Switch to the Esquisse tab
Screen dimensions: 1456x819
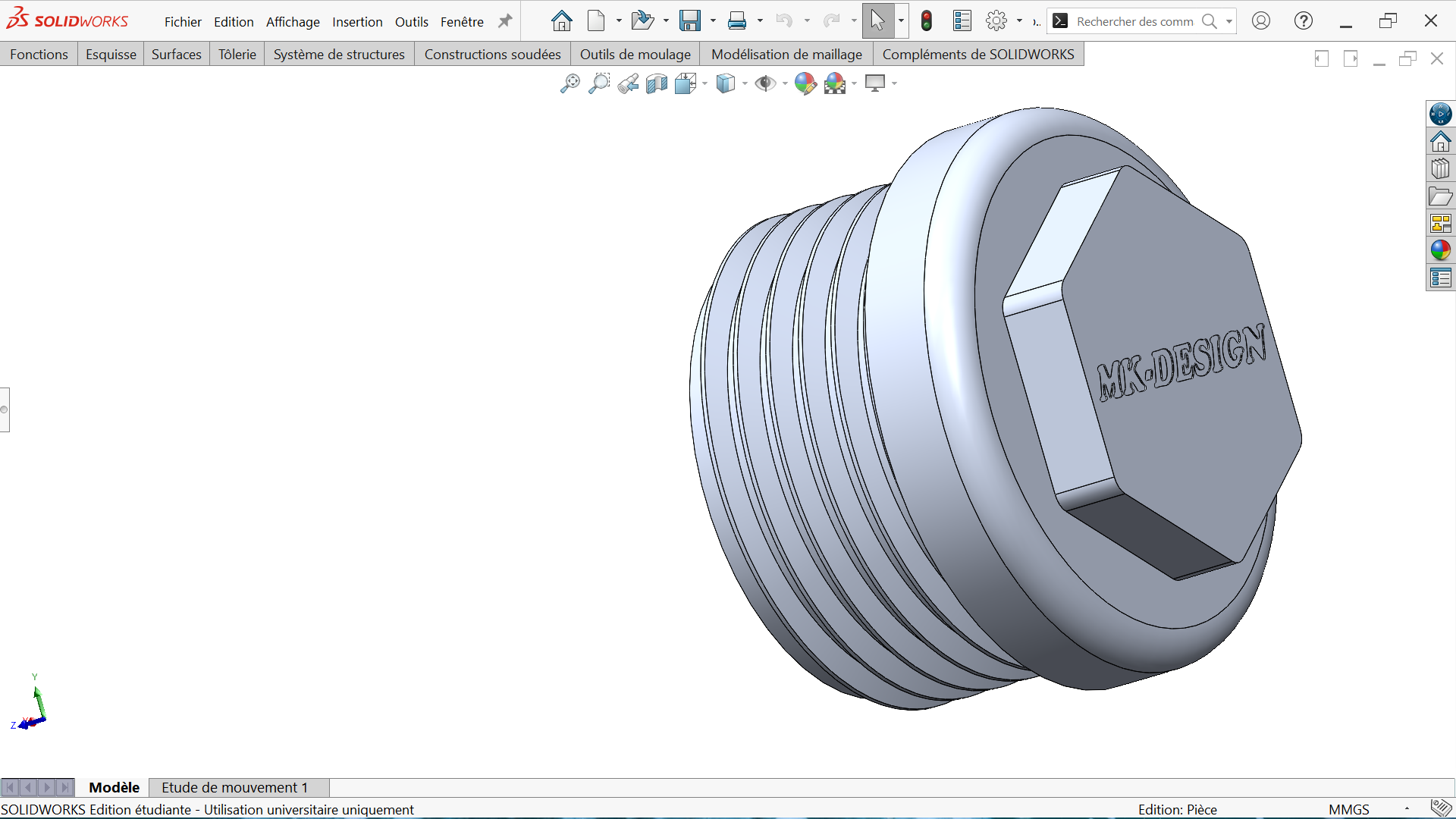tap(111, 54)
